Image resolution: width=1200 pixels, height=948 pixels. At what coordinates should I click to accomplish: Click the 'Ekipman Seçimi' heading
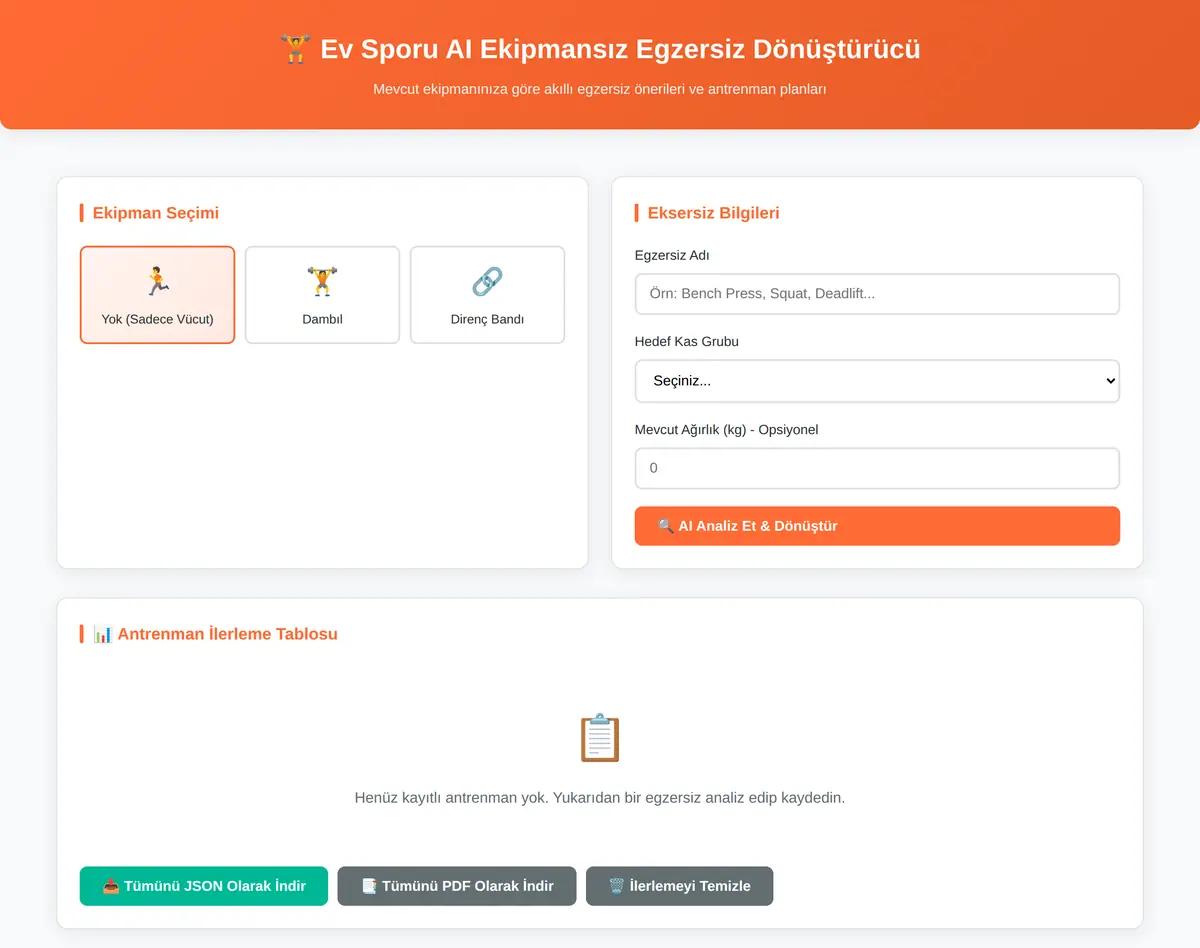coord(156,213)
